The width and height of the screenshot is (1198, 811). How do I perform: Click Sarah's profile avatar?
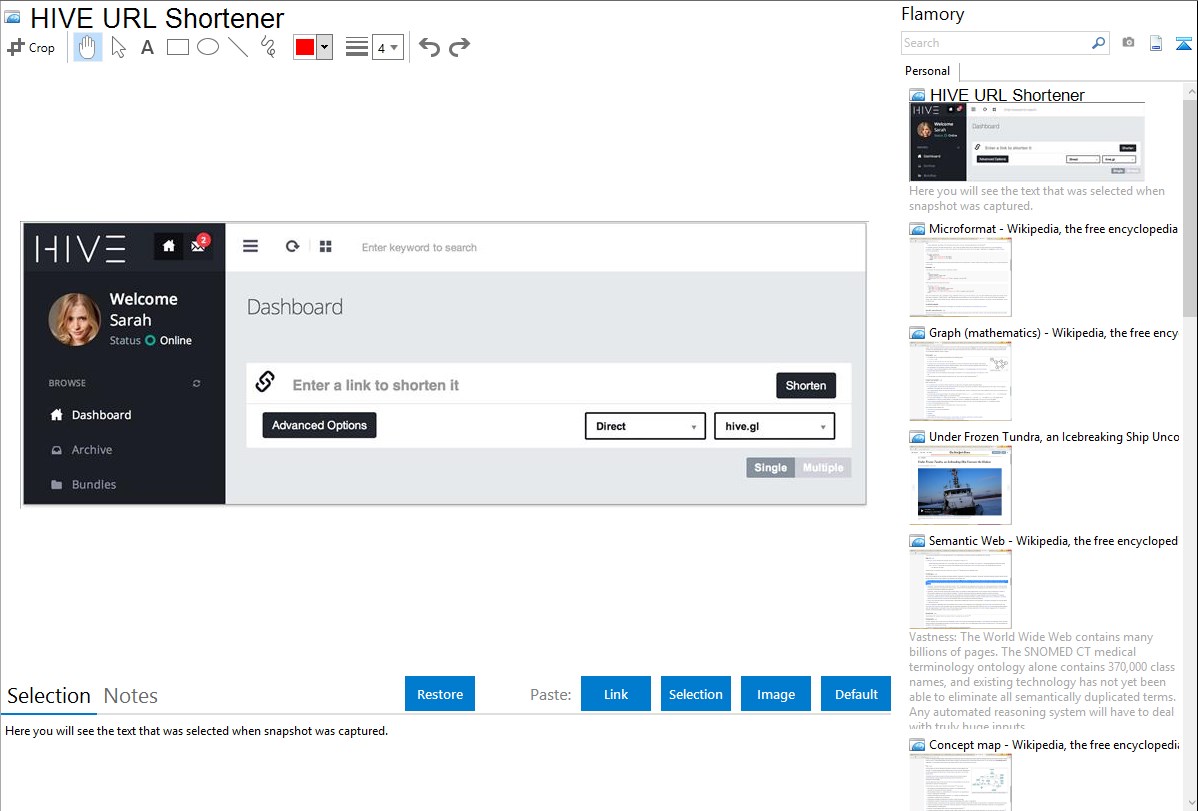(75, 320)
